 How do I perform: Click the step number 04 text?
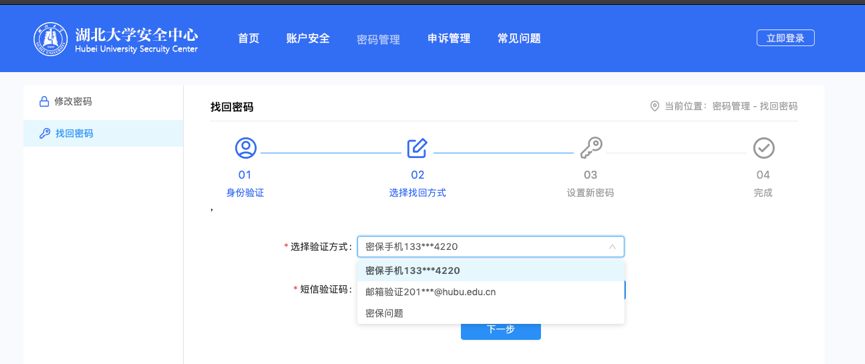[x=763, y=175]
